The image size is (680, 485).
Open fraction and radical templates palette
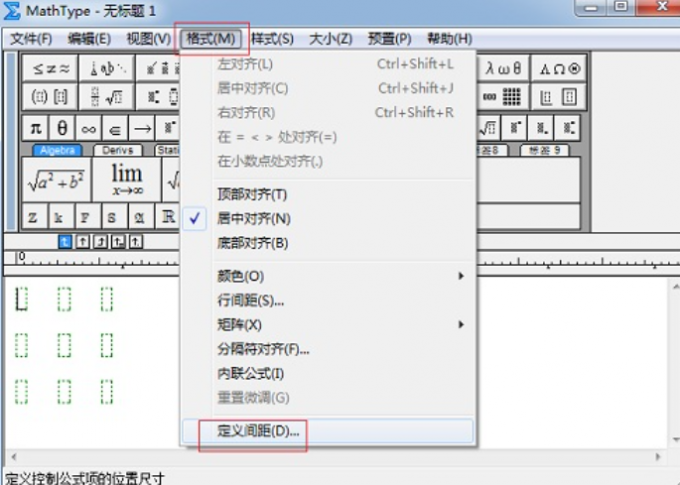[x=107, y=96]
